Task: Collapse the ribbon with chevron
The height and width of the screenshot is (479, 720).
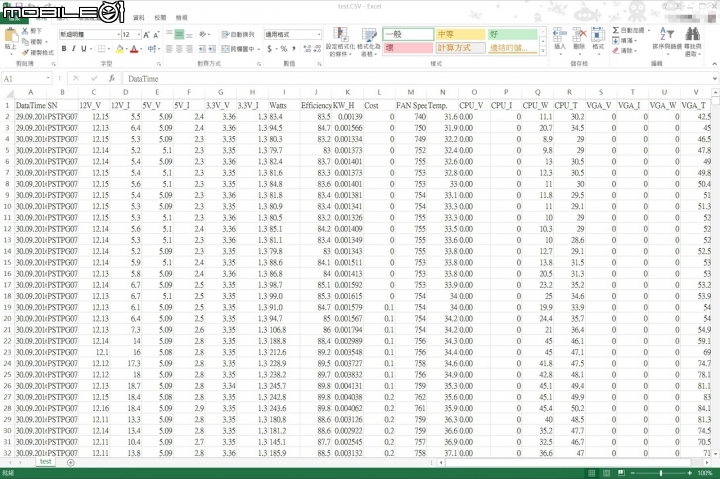Action: [714, 63]
